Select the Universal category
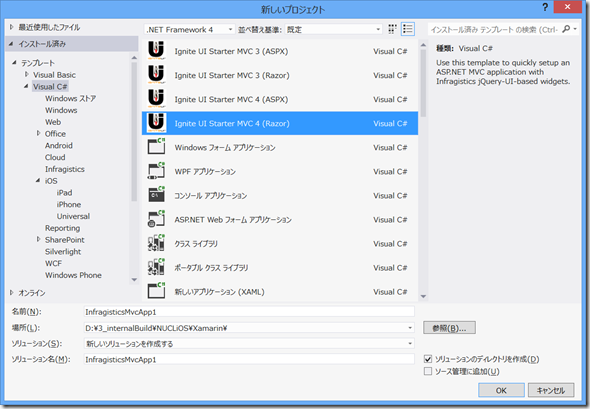 tap(73, 216)
